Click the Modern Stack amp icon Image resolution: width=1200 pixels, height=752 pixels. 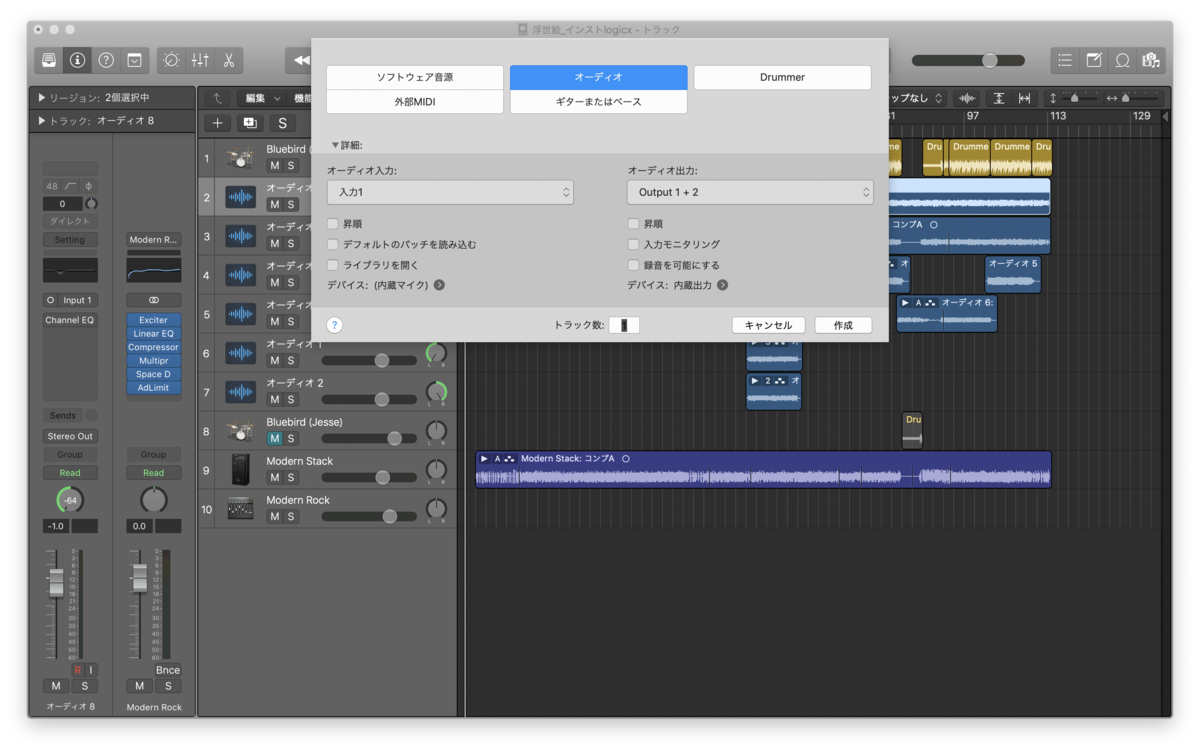(240, 470)
